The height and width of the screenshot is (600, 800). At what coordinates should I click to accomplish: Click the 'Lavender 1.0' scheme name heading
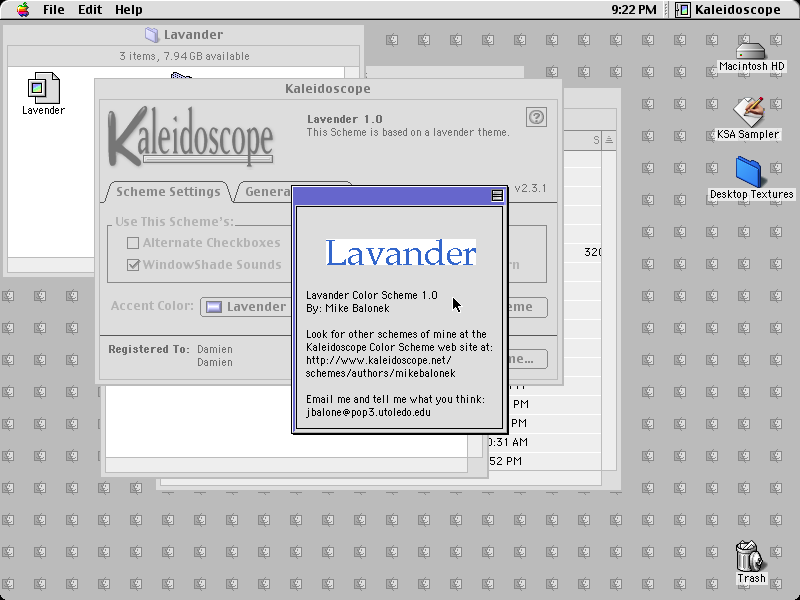tap(344, 119)
